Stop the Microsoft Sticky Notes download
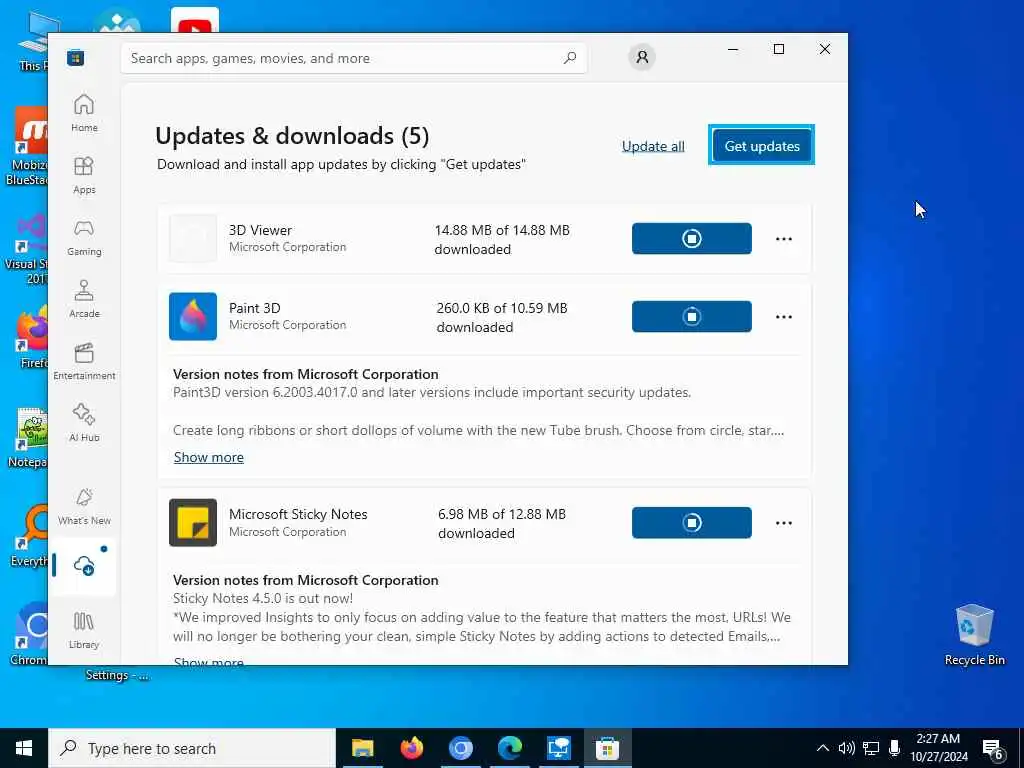 [x=692, y=522]
